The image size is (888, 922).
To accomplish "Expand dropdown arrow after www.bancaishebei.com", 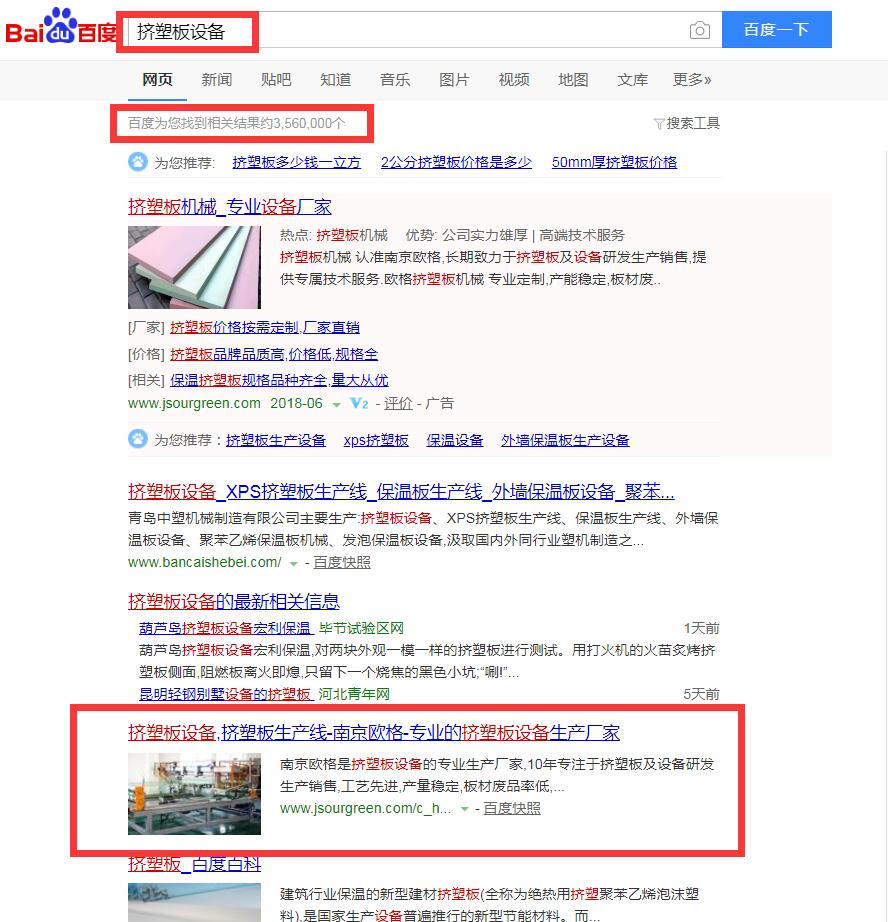I will click(293, 563).
